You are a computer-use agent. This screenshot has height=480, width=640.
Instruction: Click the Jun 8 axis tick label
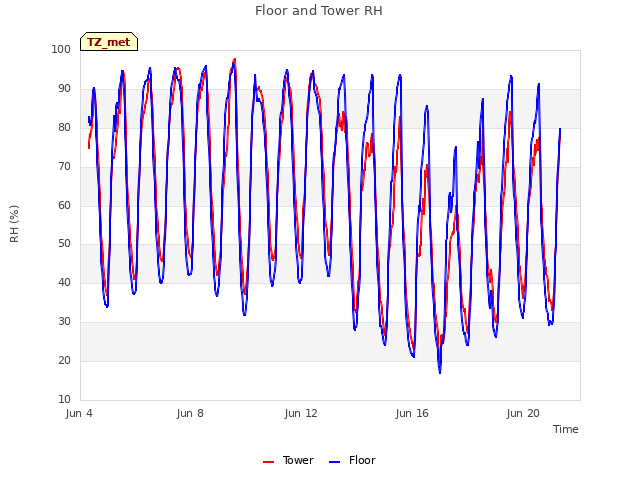pyautogui.click(x=190, y=413)
